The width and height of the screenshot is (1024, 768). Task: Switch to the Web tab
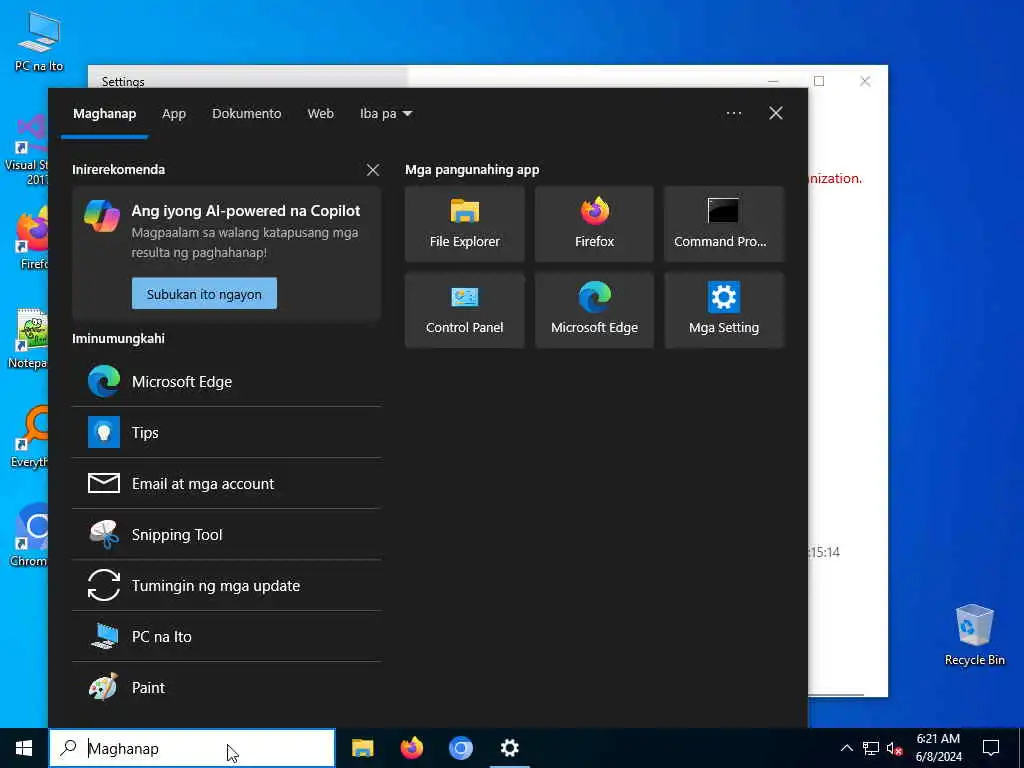321,114
